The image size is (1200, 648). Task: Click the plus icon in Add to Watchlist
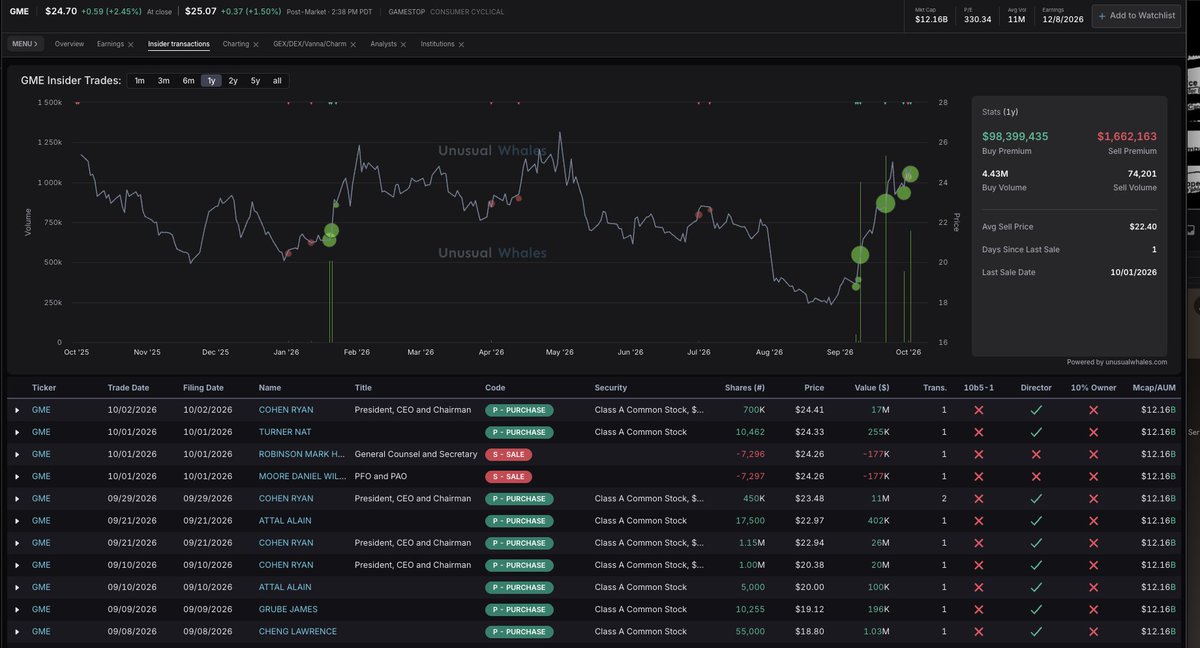1104,15
